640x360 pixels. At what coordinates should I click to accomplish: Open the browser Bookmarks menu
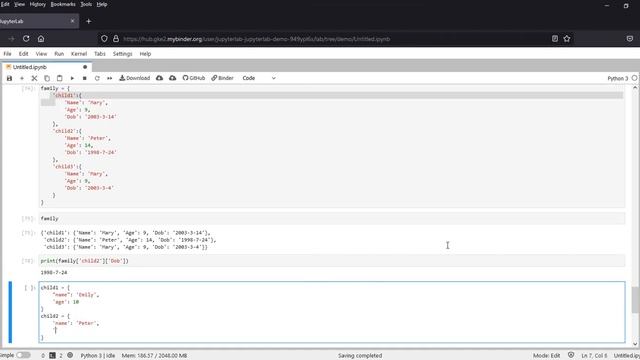click(63, 4)
